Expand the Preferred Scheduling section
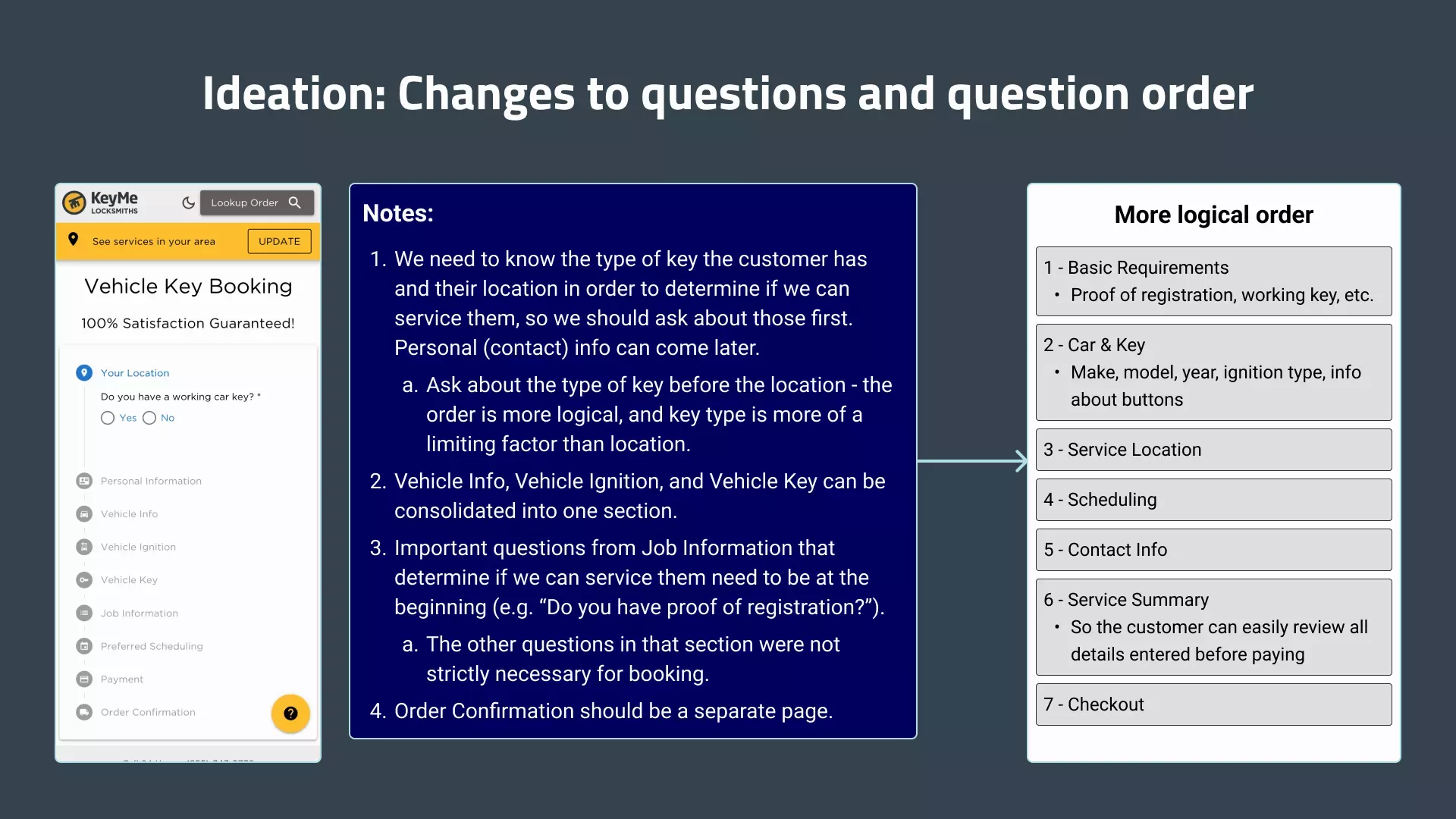Screen dimensions: 1456x819 151,645
